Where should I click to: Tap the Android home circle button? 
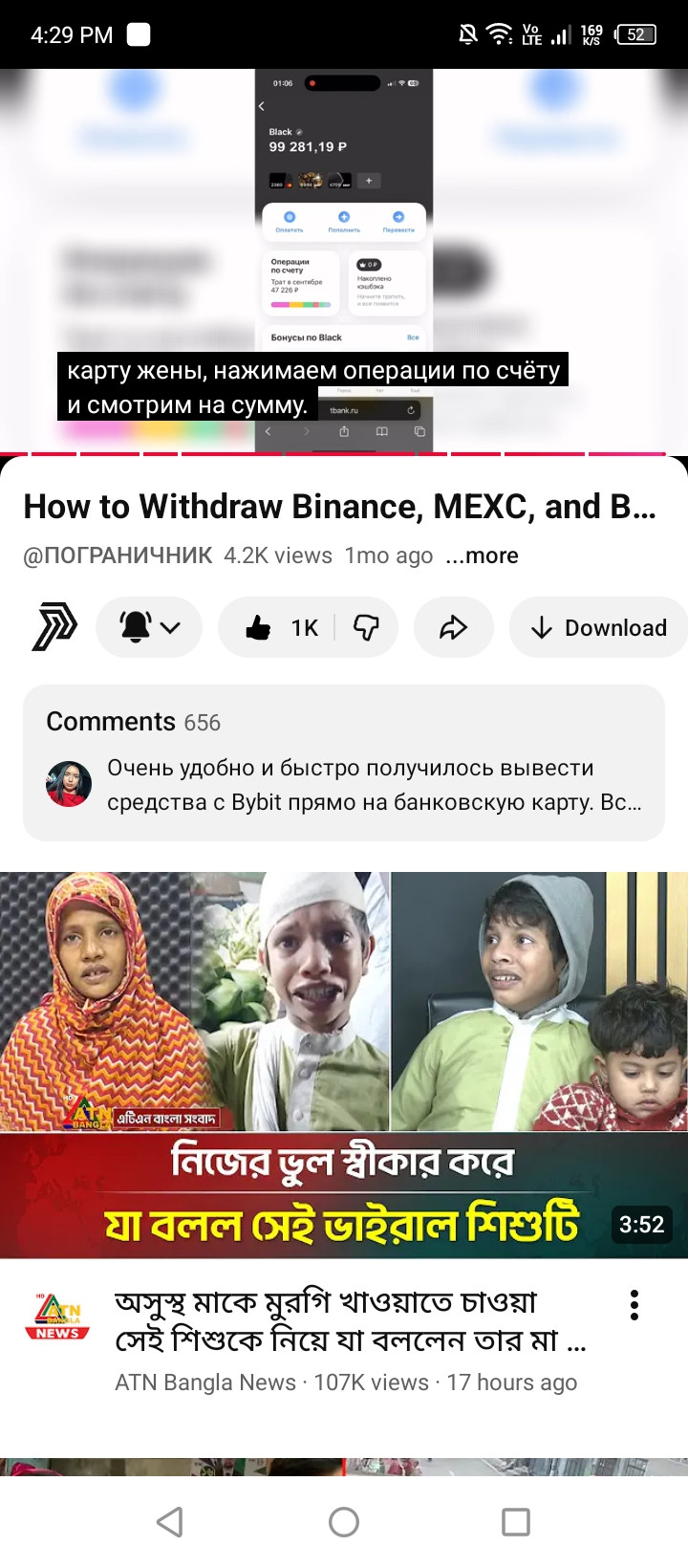pyautogui.click(x=344, y=1522)
